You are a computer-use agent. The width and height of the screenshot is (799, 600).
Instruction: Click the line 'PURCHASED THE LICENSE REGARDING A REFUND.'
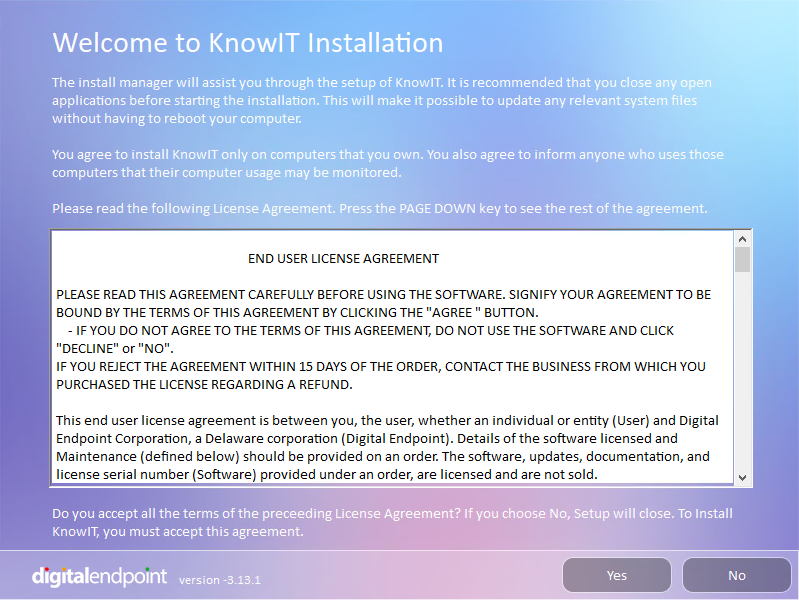tap(204, 385)
